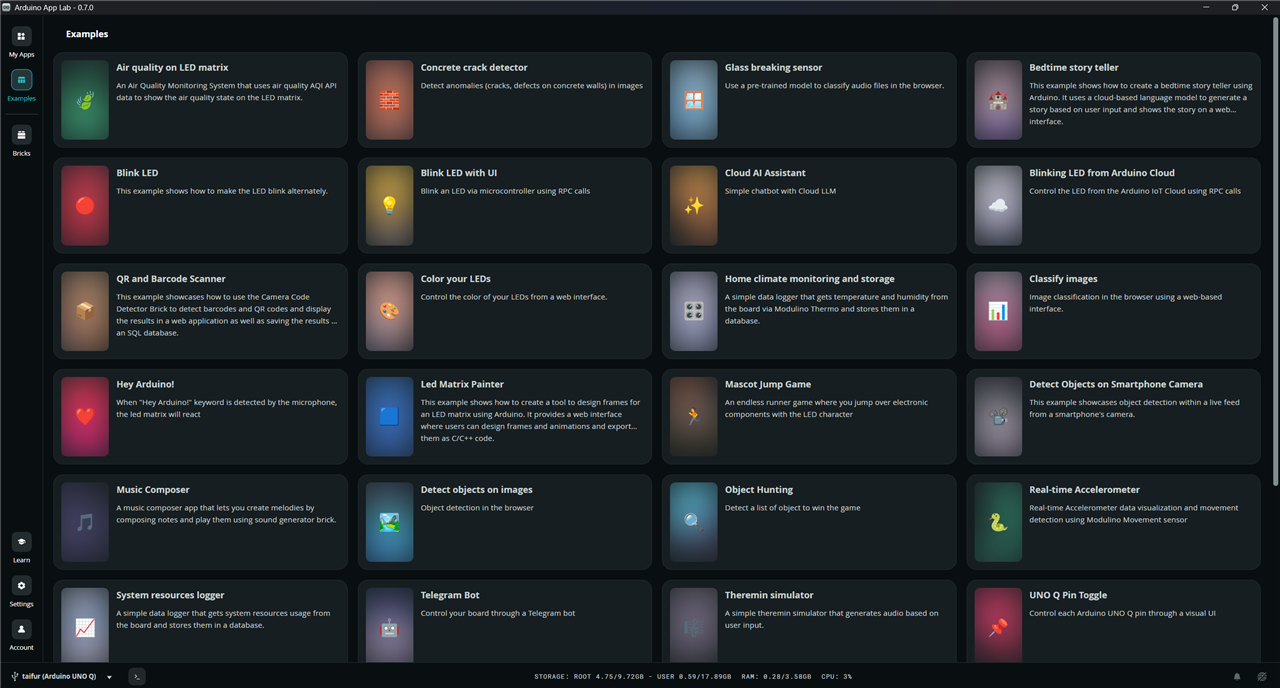Click the Detect objects landscape picture icon
This screenshot has width=1280, height=688.
click(x=389, y=522)
